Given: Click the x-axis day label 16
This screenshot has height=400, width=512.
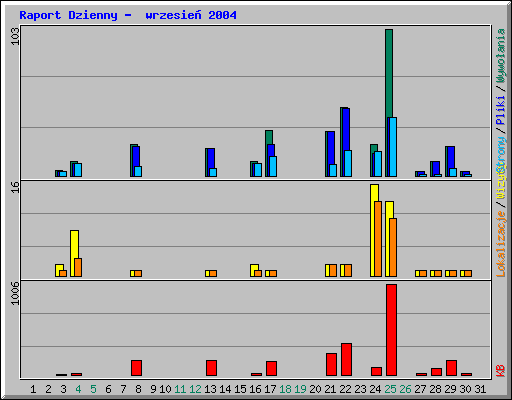Looking at the screenshot, I should coord(255,389).
